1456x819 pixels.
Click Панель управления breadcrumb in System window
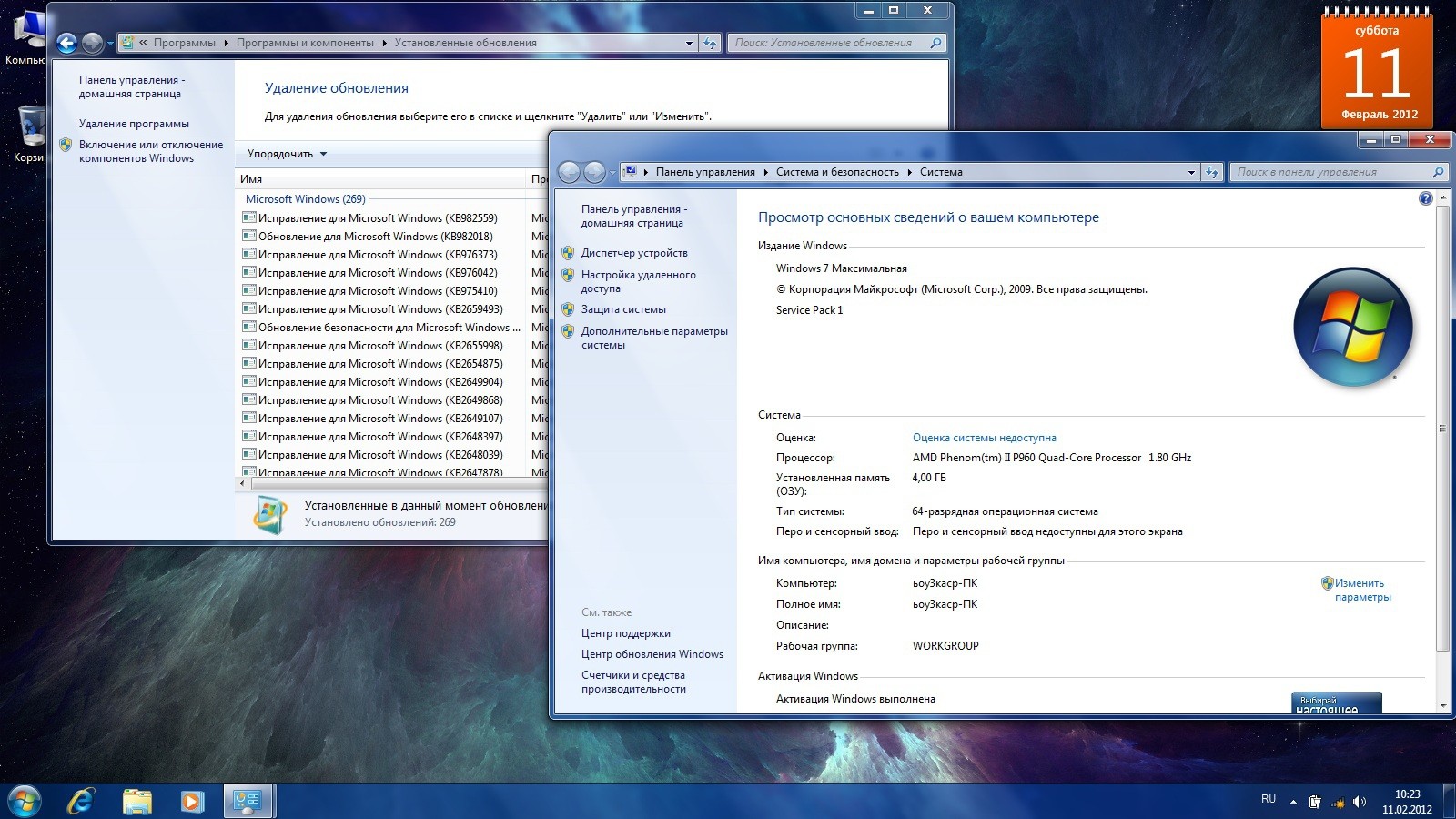tap(705, 172)
